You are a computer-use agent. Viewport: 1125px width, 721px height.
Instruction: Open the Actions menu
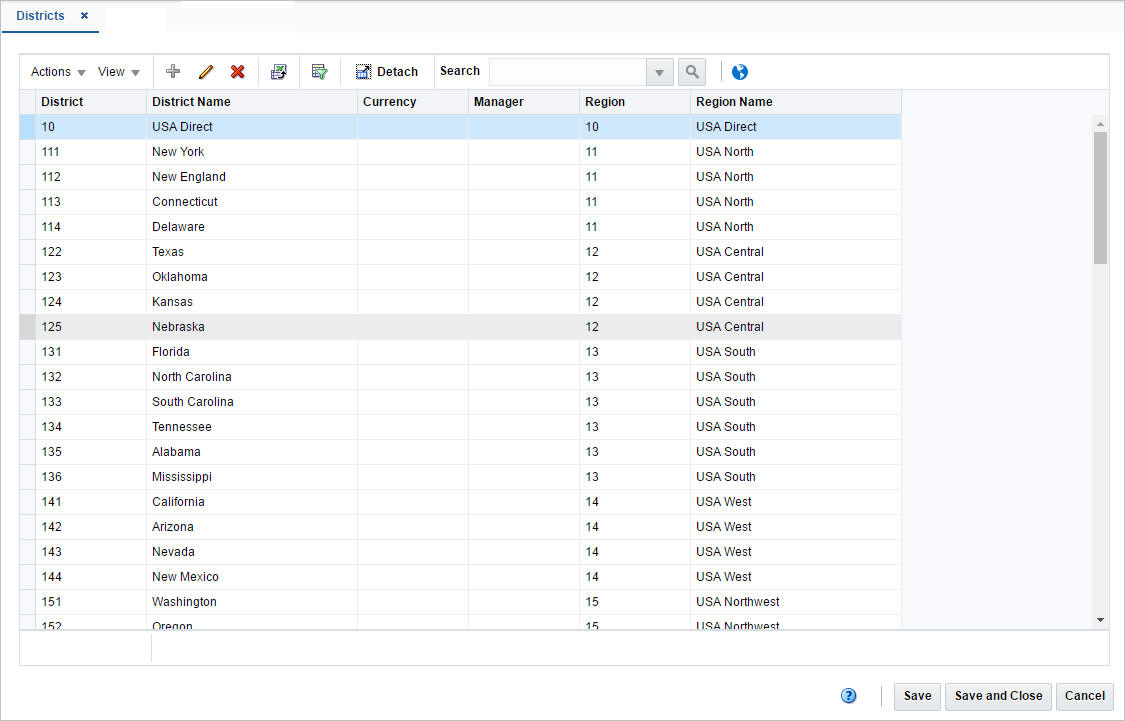pyautogui.click(x=58, y=72)
